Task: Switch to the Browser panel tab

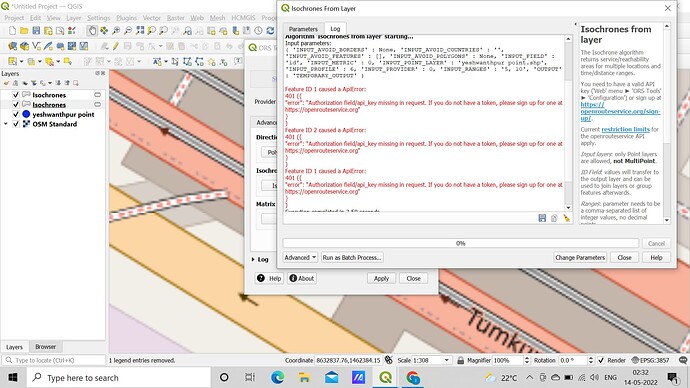Action: point(45,347)
